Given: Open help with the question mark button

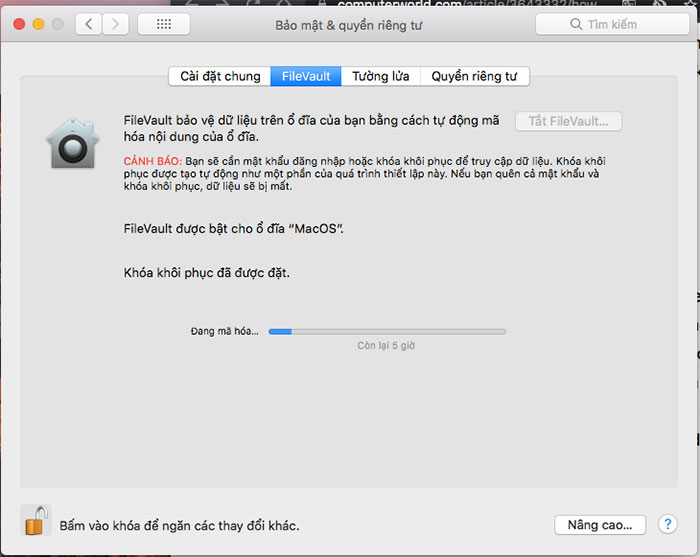Looking at the screenshot, I should pyautogui.click(x=667, y=524).
